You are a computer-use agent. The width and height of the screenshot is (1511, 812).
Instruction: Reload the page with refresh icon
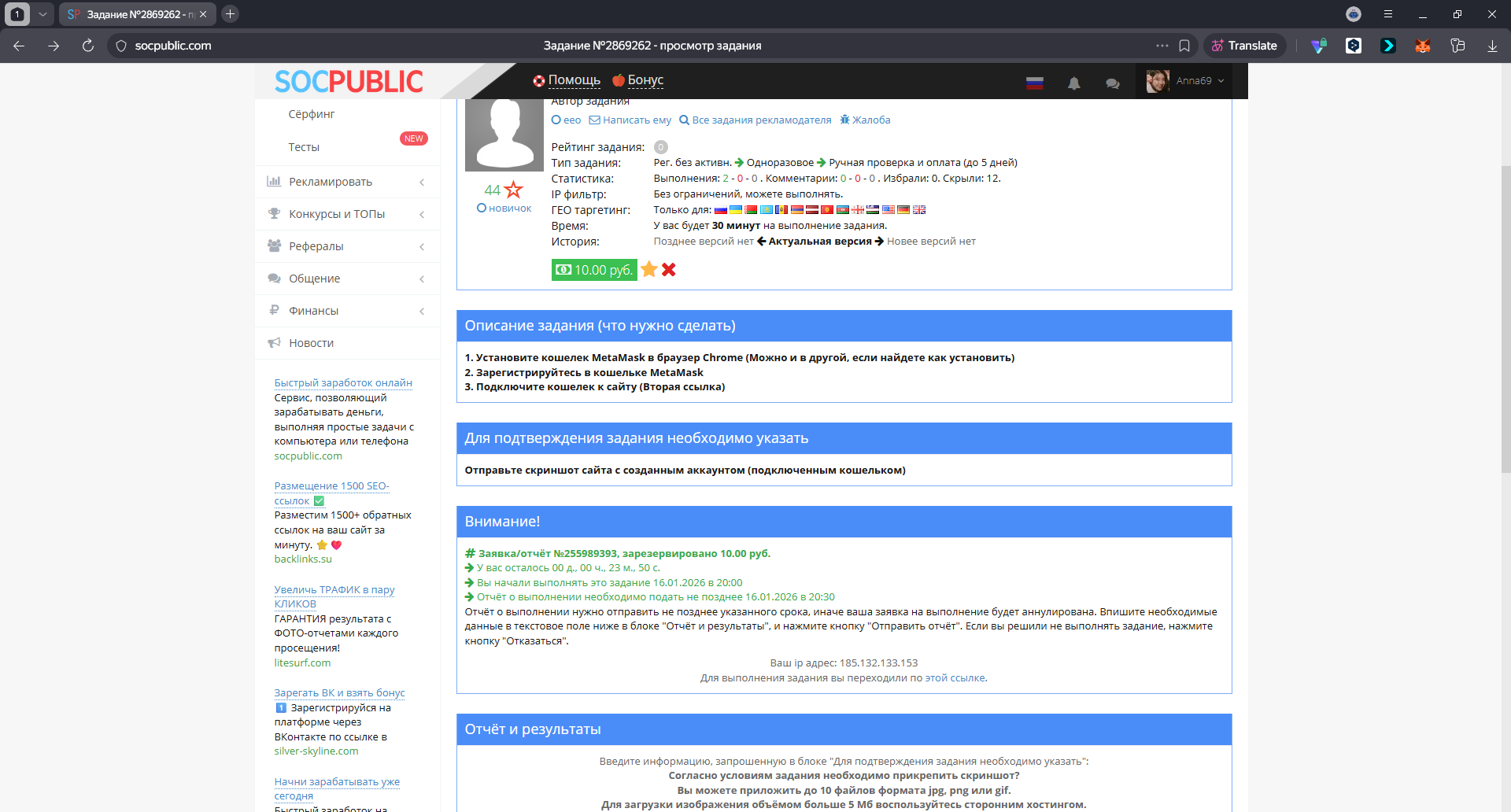pyautogui.click(x=88, y=46)
